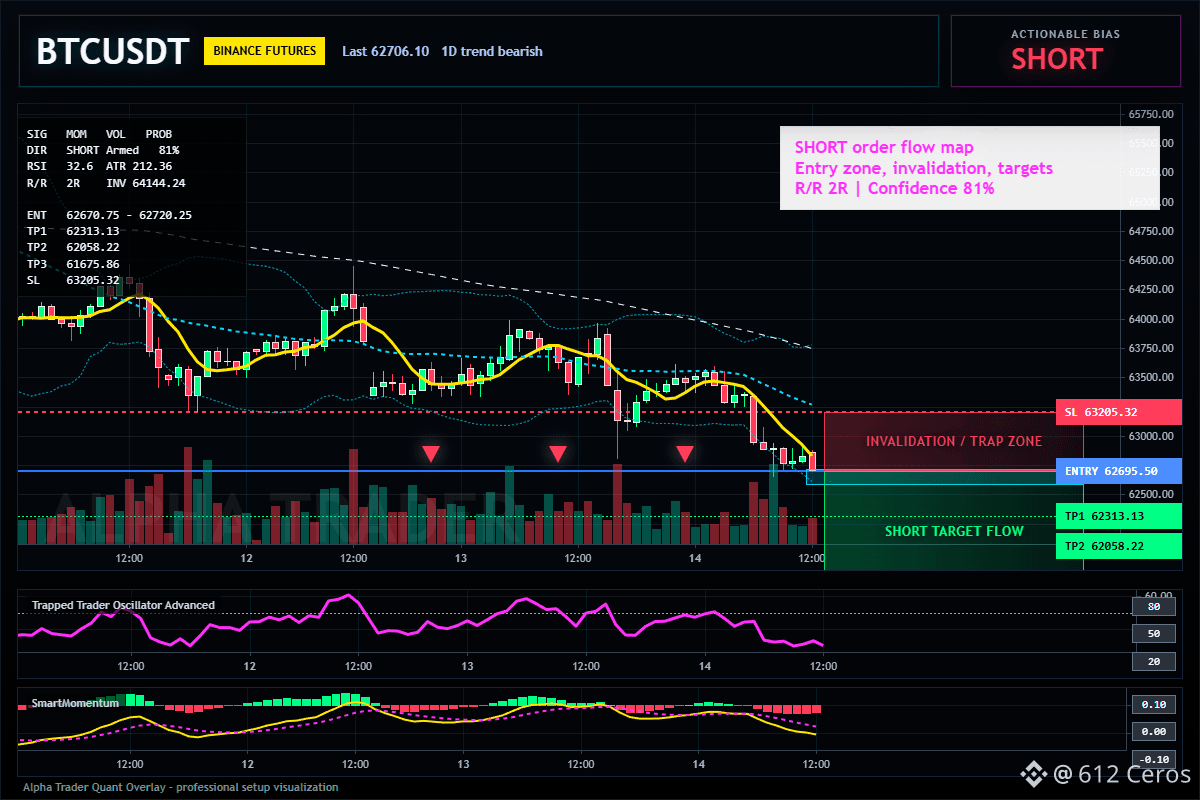Click the ATR 212.36 value in stats panel

pos(139,166)
